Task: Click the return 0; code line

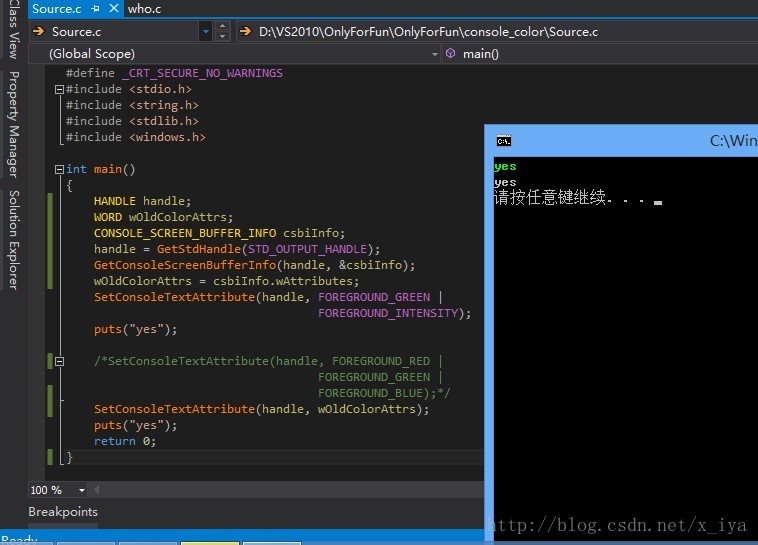Action: [x=125, y=441]
